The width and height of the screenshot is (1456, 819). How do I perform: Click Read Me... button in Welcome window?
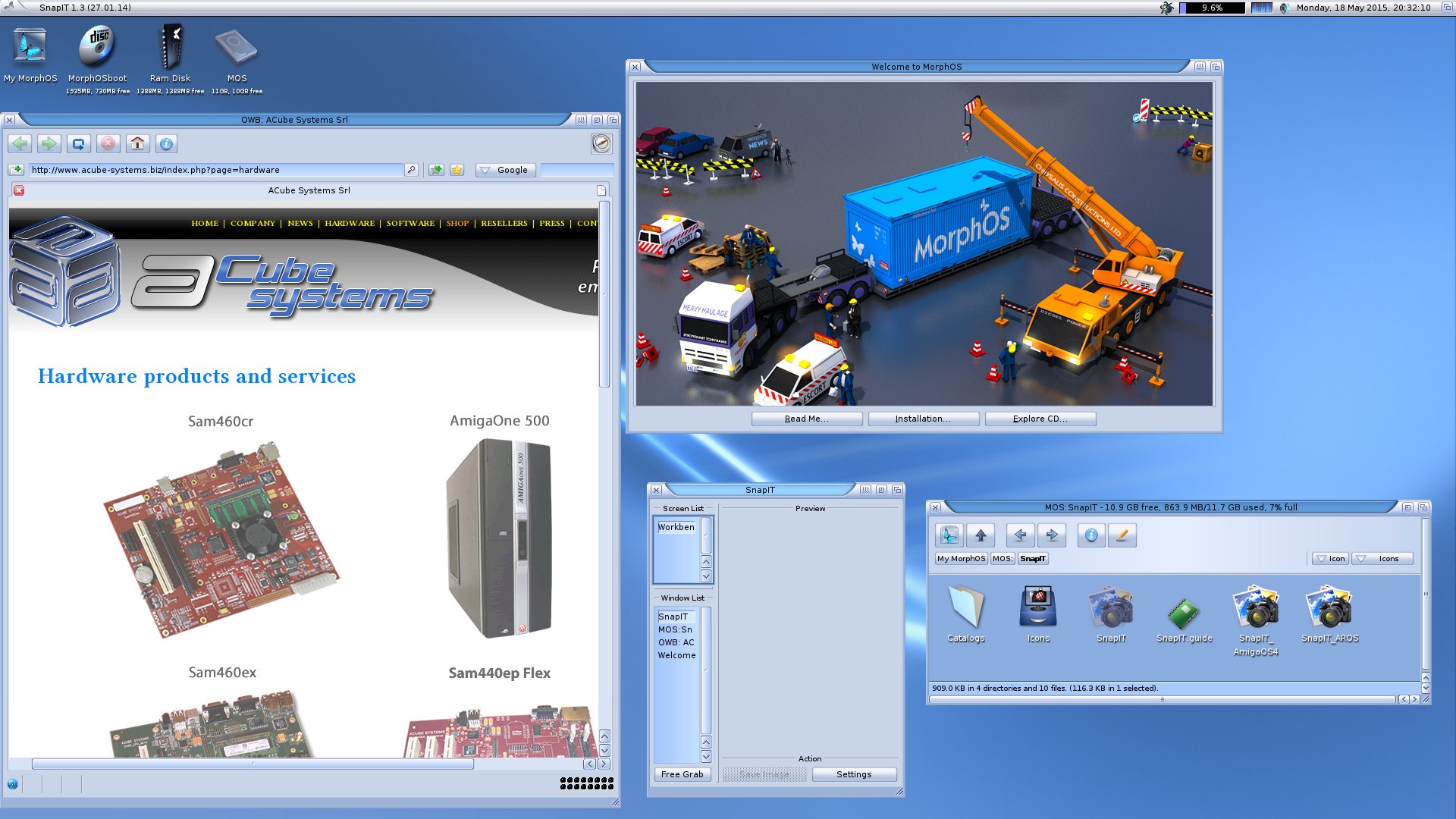806,419
